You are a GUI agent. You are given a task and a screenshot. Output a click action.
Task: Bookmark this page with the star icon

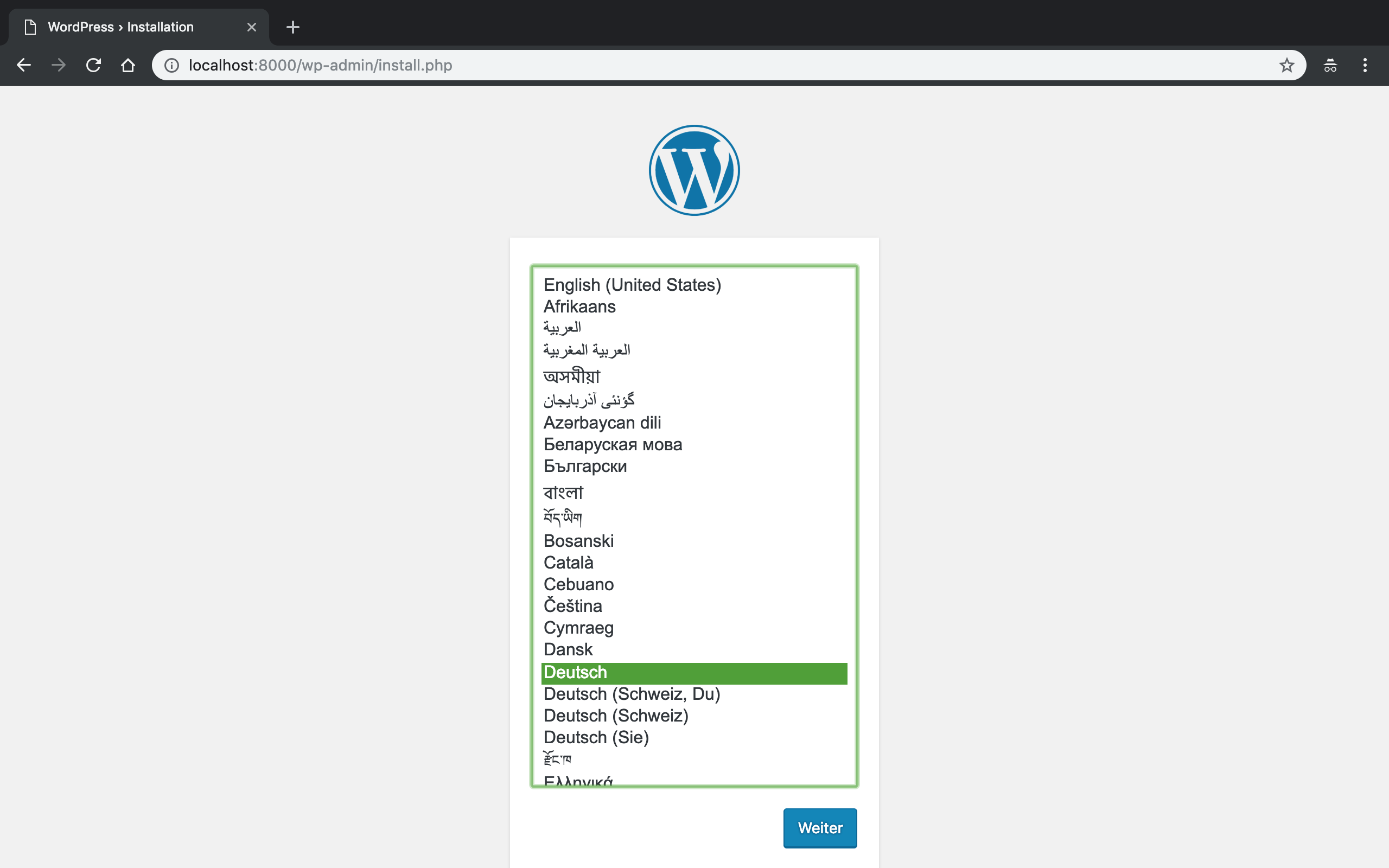tap(1286, 65)
